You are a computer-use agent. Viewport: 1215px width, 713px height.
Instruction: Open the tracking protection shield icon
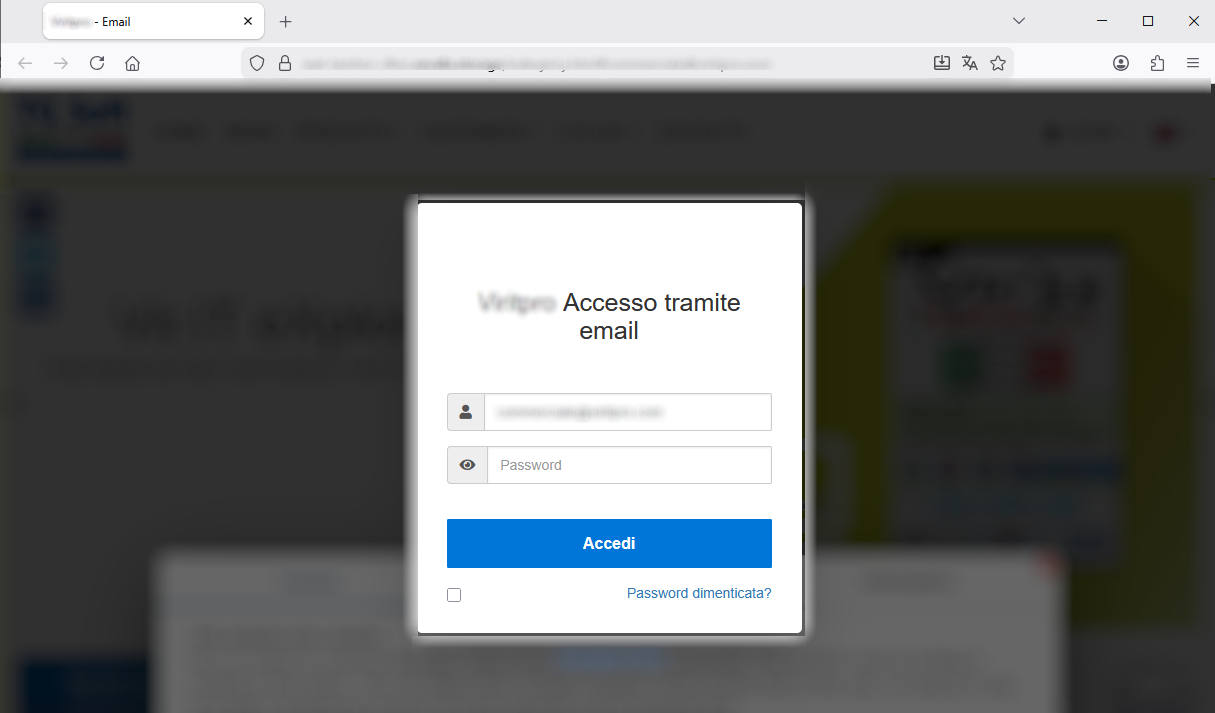coord(257,63)
